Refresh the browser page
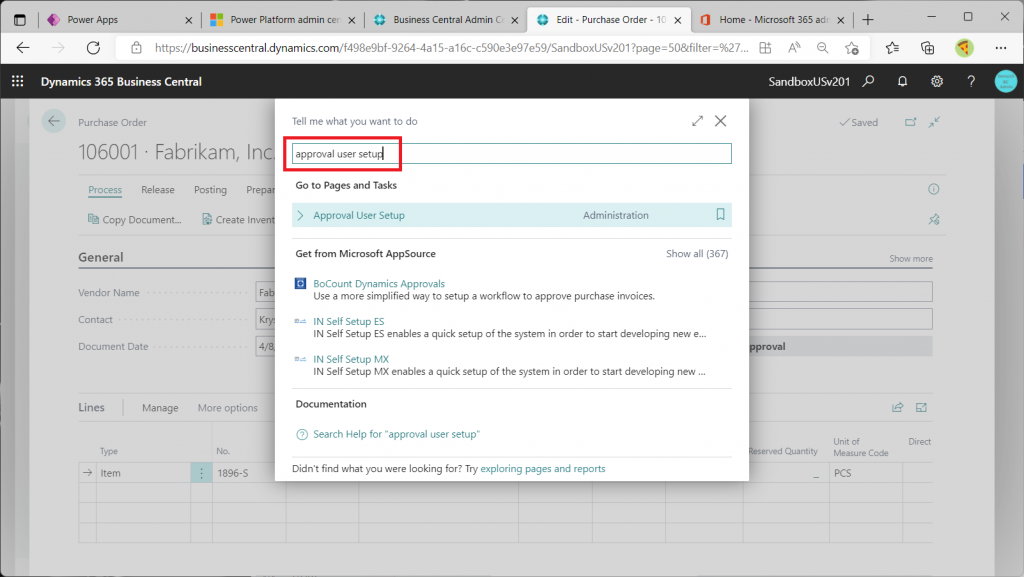 pos(93,48)
